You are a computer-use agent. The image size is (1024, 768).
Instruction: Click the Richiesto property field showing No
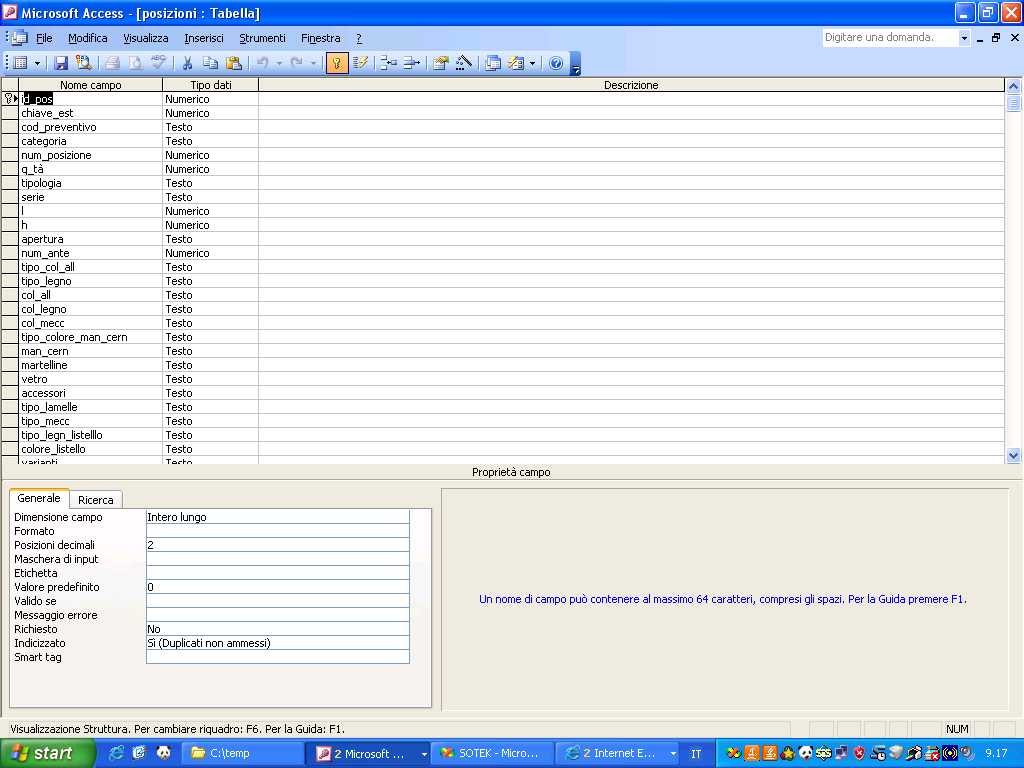pos(278,629)
